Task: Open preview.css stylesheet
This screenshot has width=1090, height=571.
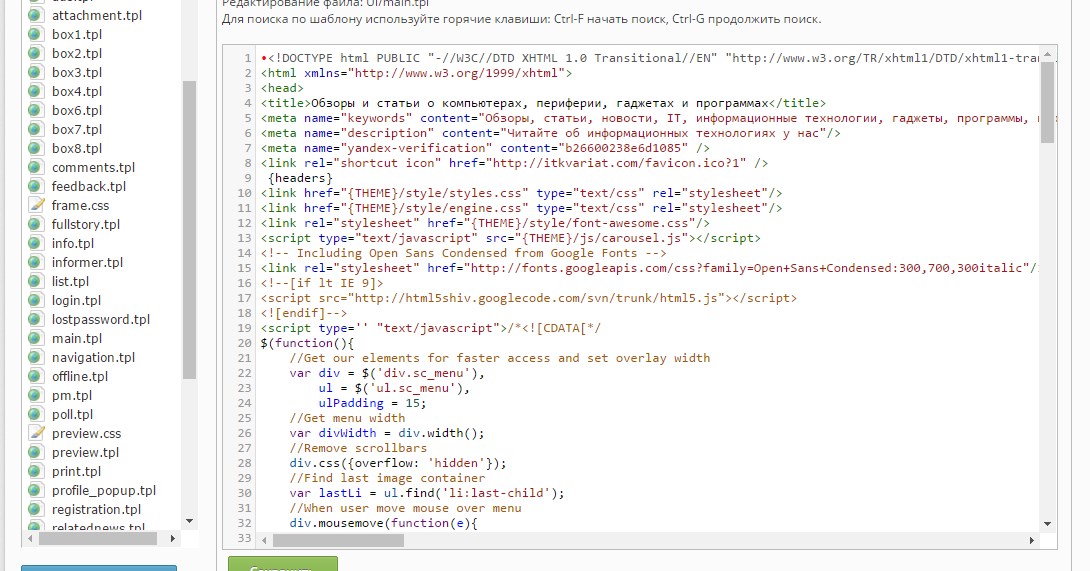Action: [86, 433]
